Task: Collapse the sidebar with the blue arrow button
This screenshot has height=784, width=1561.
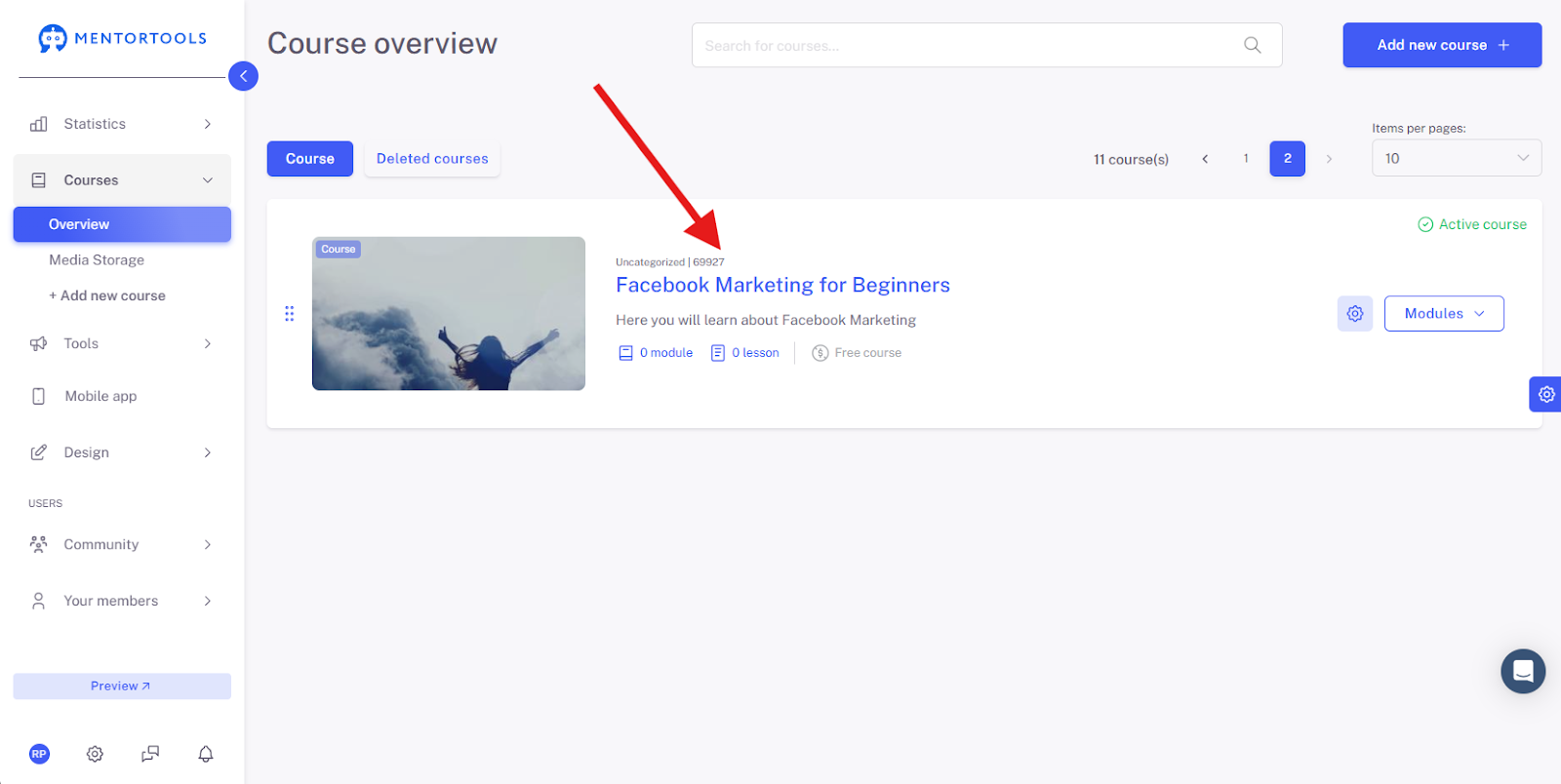Action: click(x=243, y=76)
